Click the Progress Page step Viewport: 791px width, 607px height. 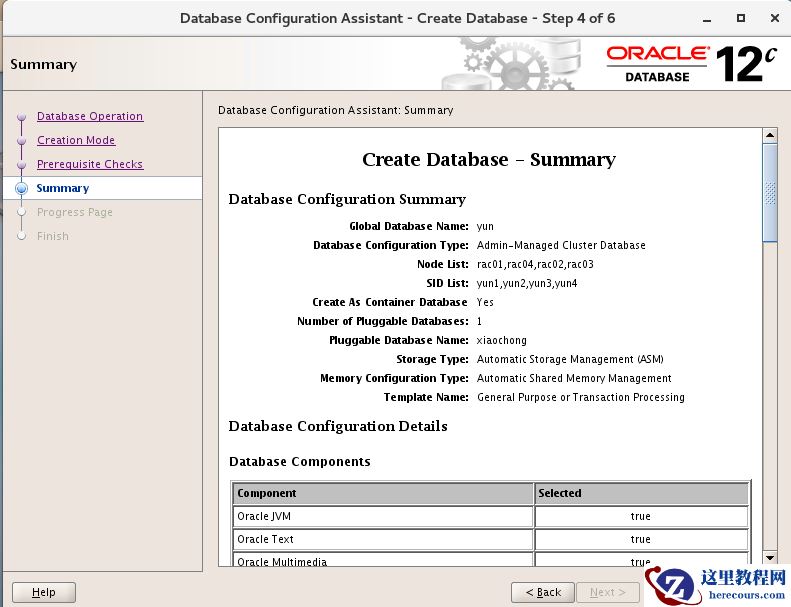75,212
